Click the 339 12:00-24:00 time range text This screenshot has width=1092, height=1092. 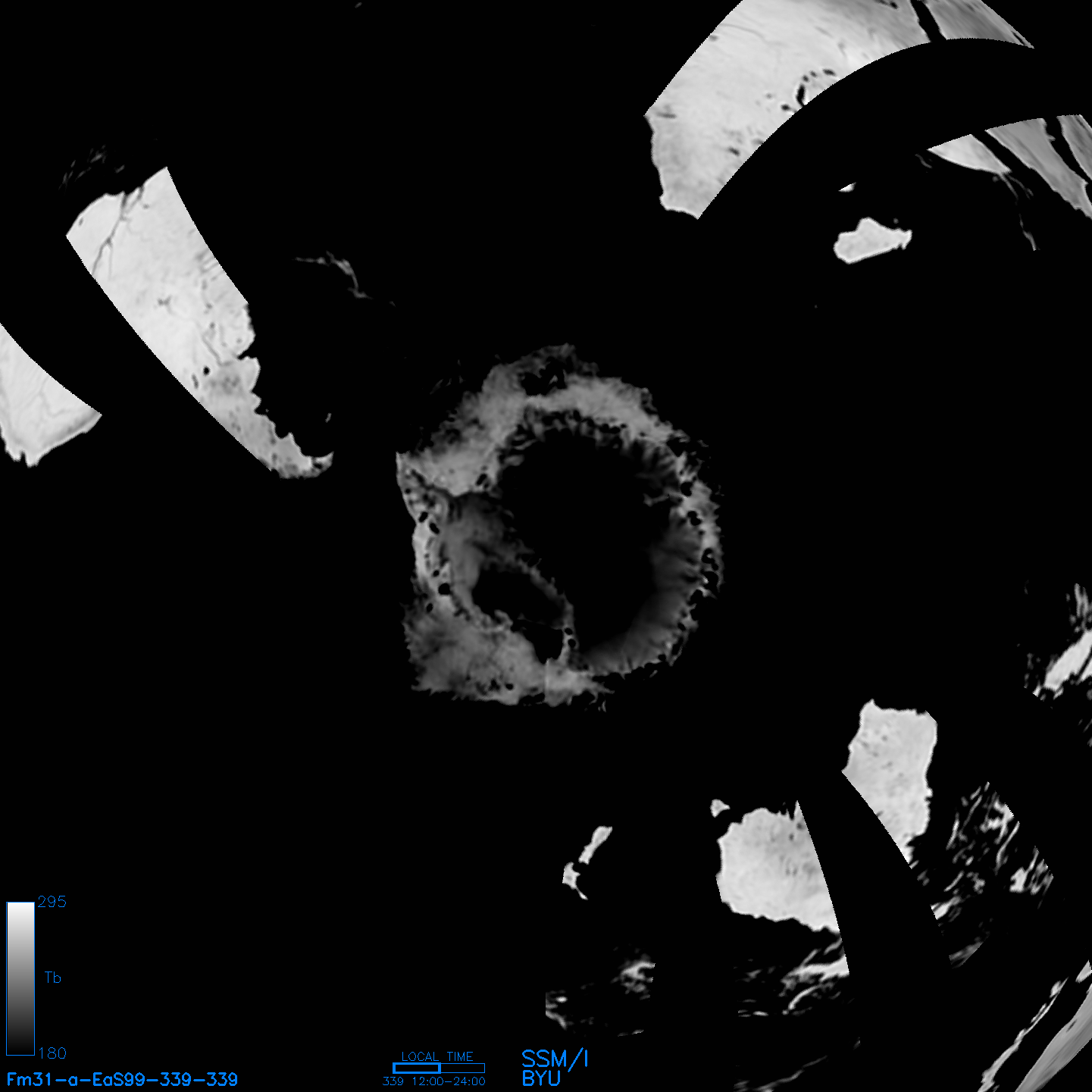pos(434,1081)
